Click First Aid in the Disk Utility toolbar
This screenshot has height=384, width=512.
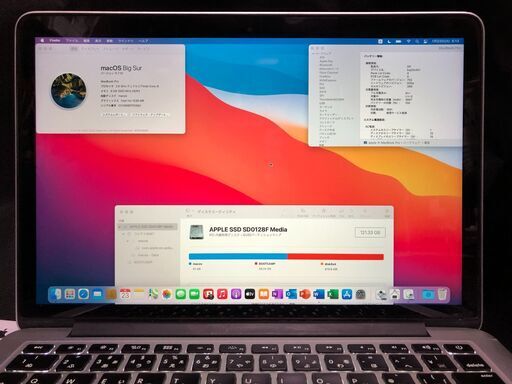pos(303,213)
